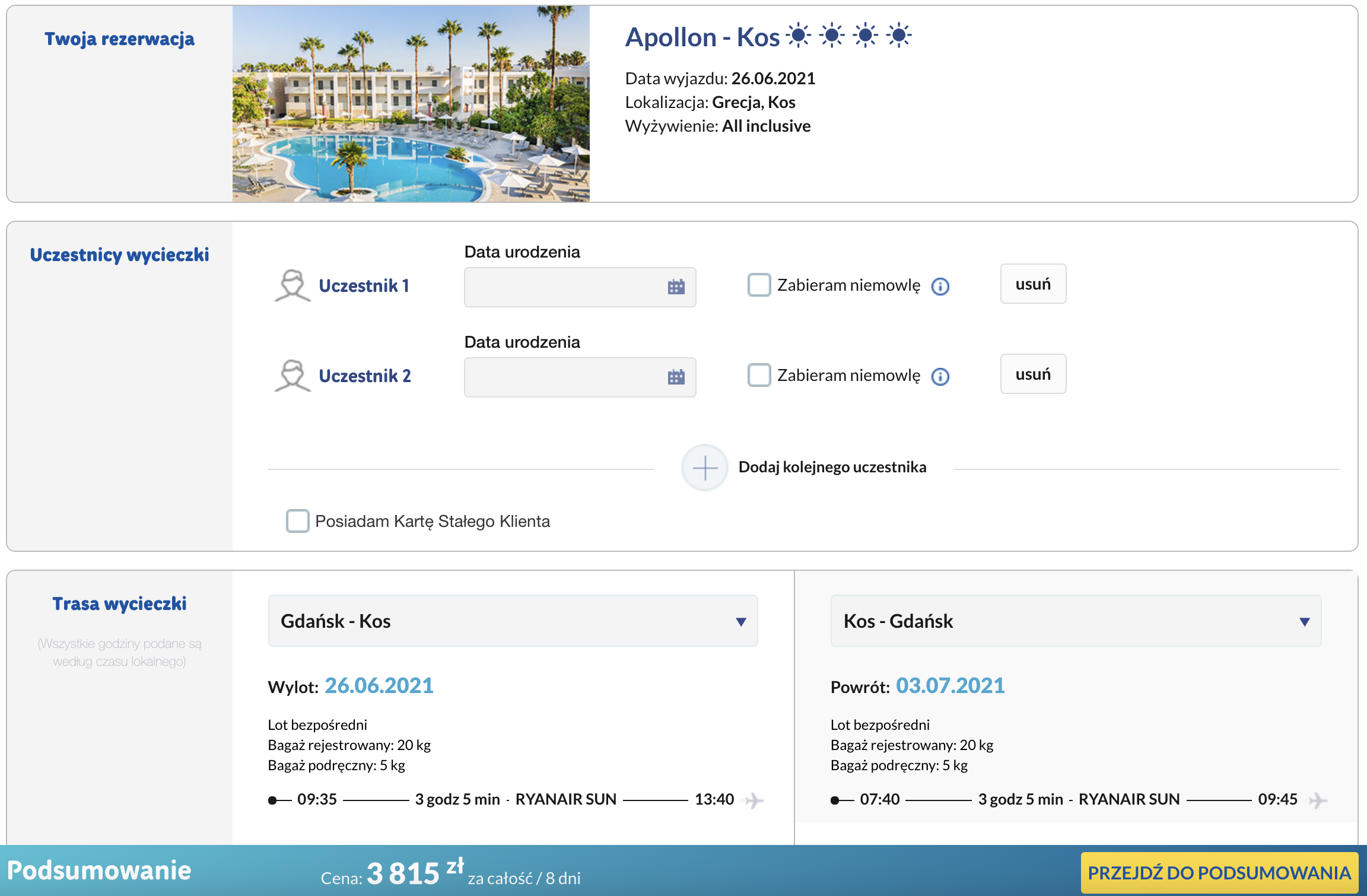Click airplane icon on return flight timeline
Screen dimensions: 1367x896
point(1317,800)
